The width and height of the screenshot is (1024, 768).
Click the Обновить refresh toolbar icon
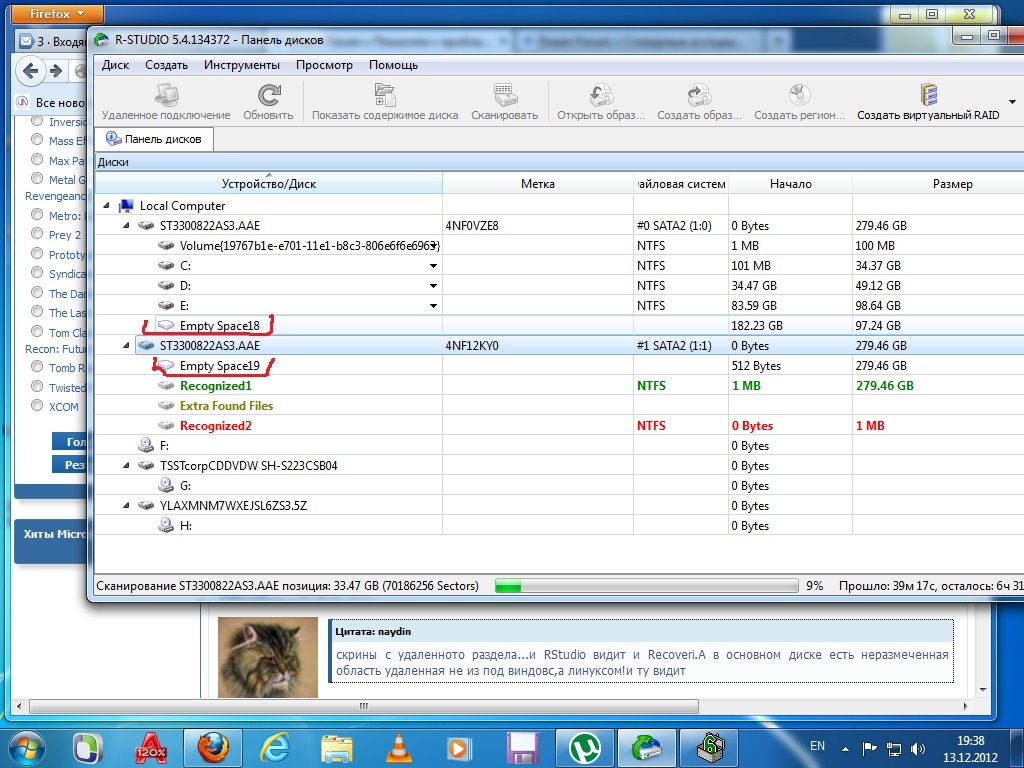[x=268, y=95]
